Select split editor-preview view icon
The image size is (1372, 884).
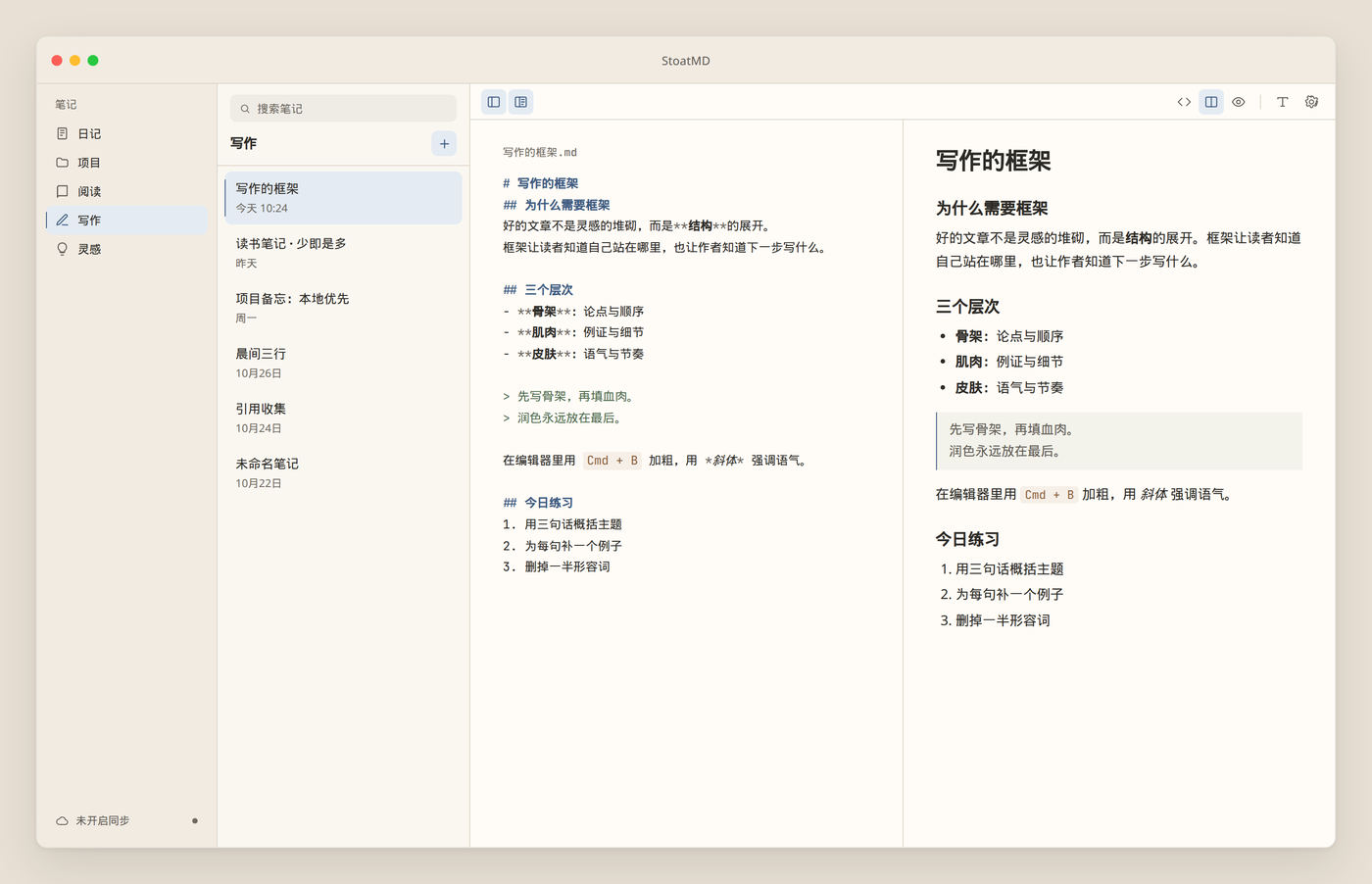1211,102
